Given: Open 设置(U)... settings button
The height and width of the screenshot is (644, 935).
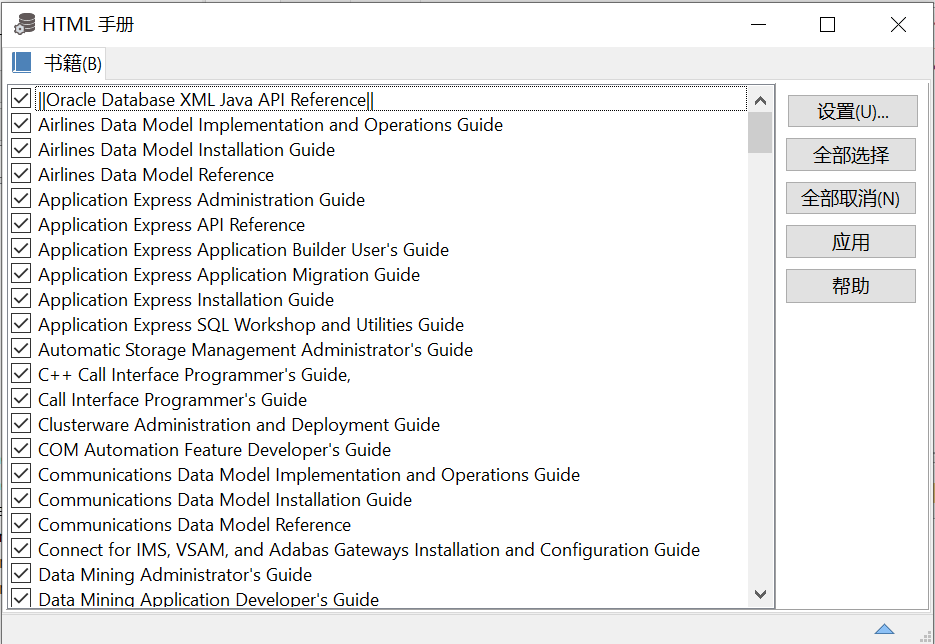Looking at the screenshot, I should coord(852,111).
